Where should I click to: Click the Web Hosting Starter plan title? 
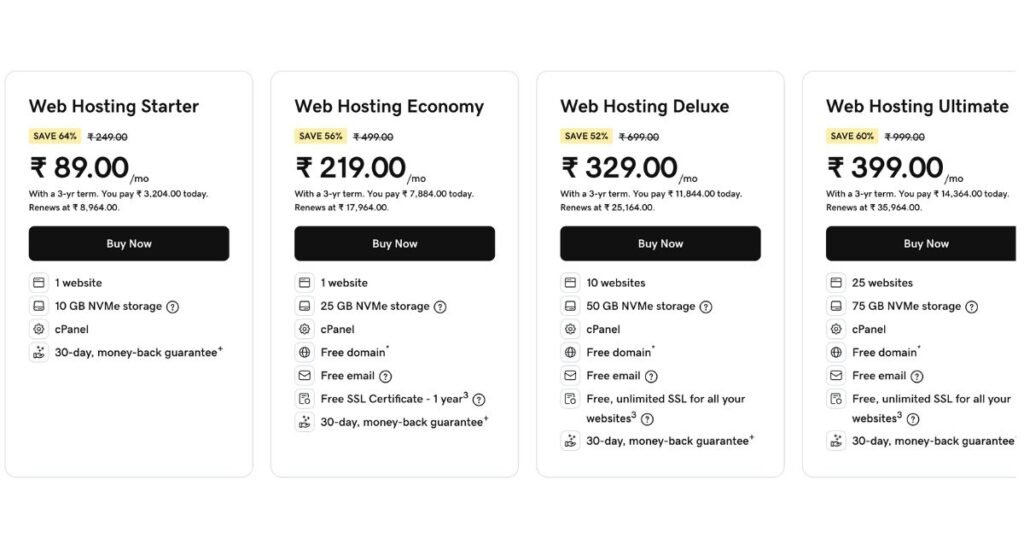coord(114,106)
